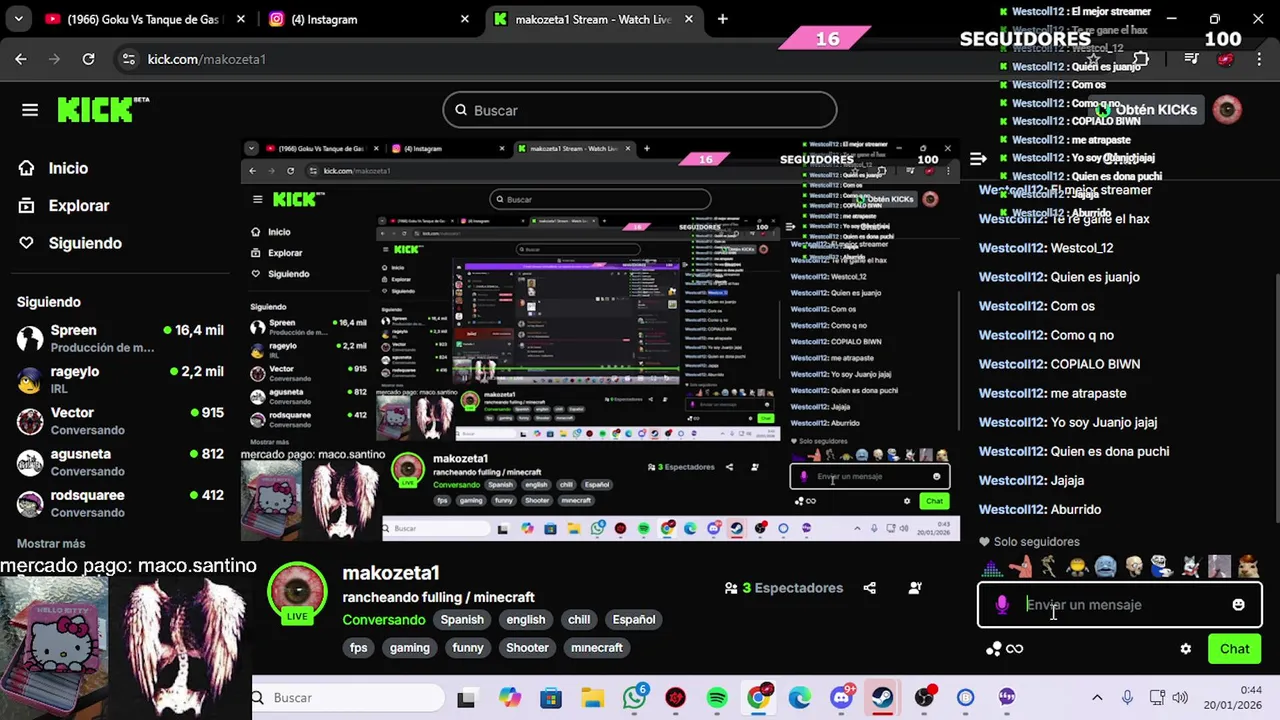Viewport: 1280px width, 720px height.
Task: Open File Explorer from the taskbar
Action: [x=593, y=698]
